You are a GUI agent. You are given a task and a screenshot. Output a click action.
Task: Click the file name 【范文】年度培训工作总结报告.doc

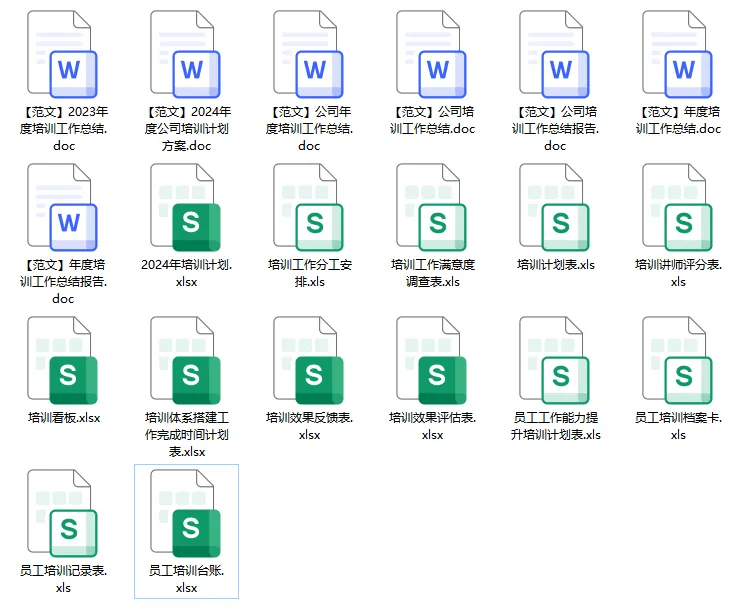click(x=63, y=281)
